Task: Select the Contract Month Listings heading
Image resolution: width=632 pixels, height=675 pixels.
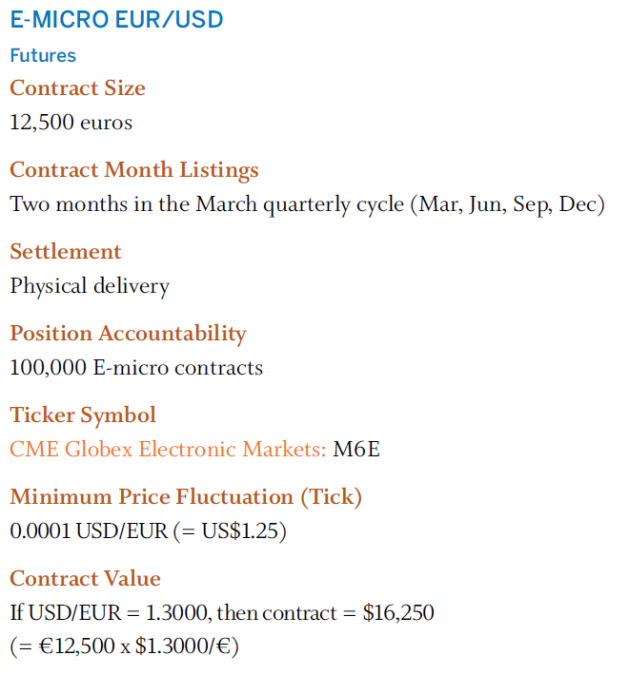Action: coord(134,170)
